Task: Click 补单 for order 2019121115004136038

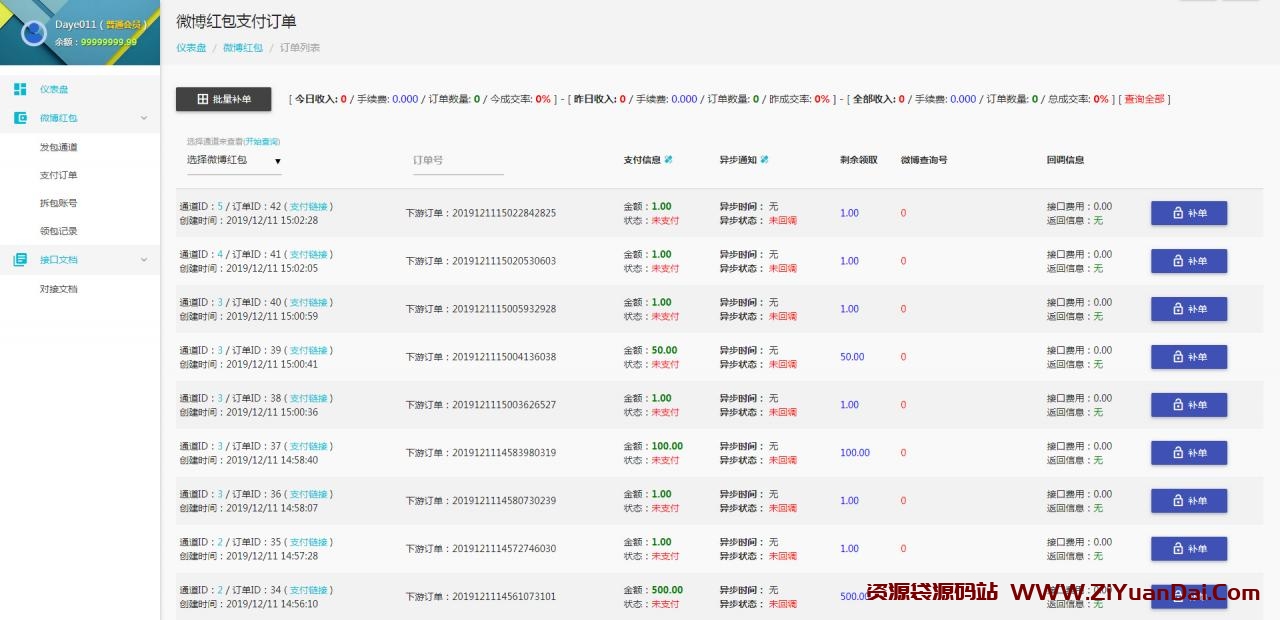Action: 1189,357
